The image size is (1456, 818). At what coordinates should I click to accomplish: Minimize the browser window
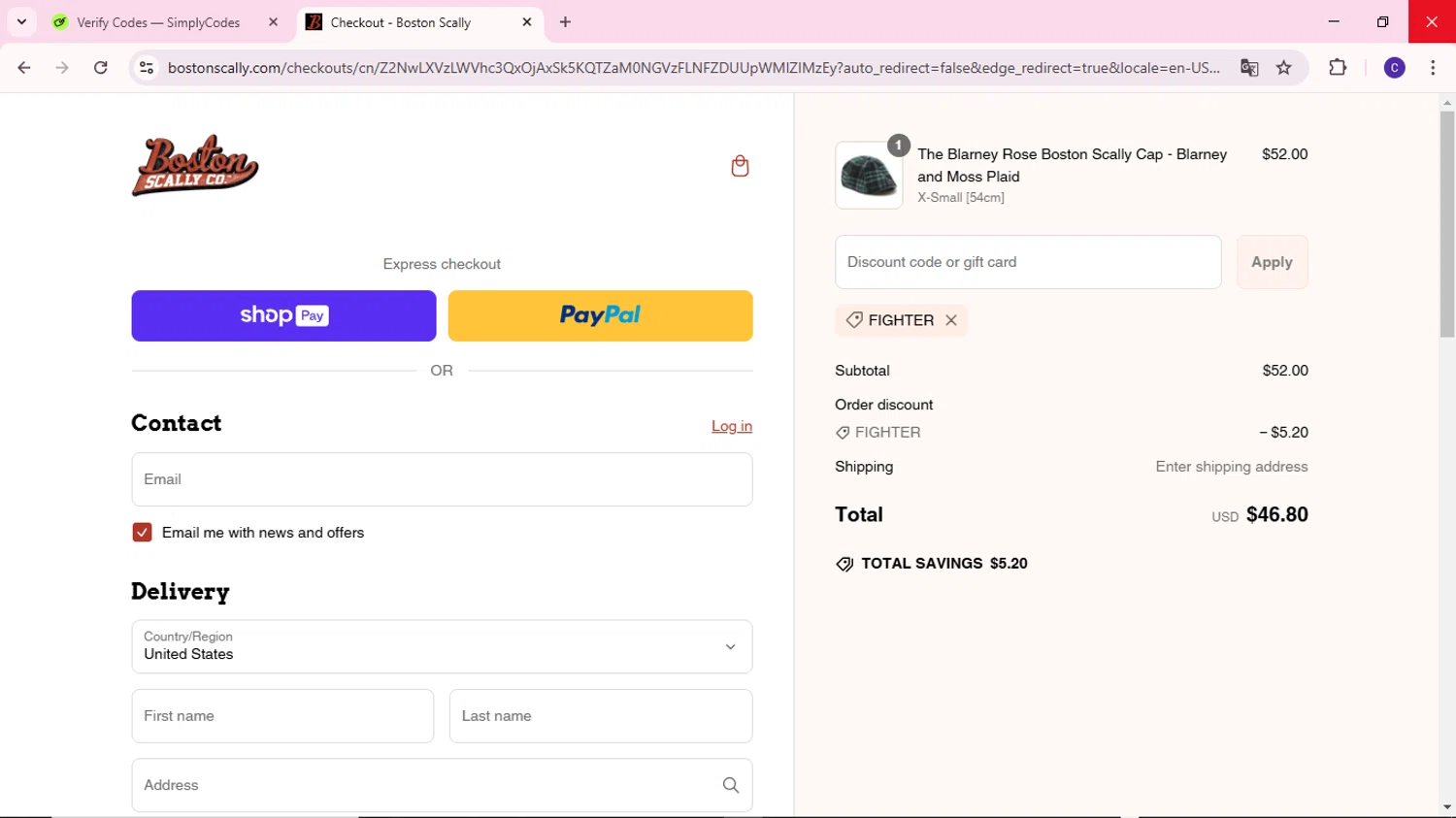(1334, 21)
